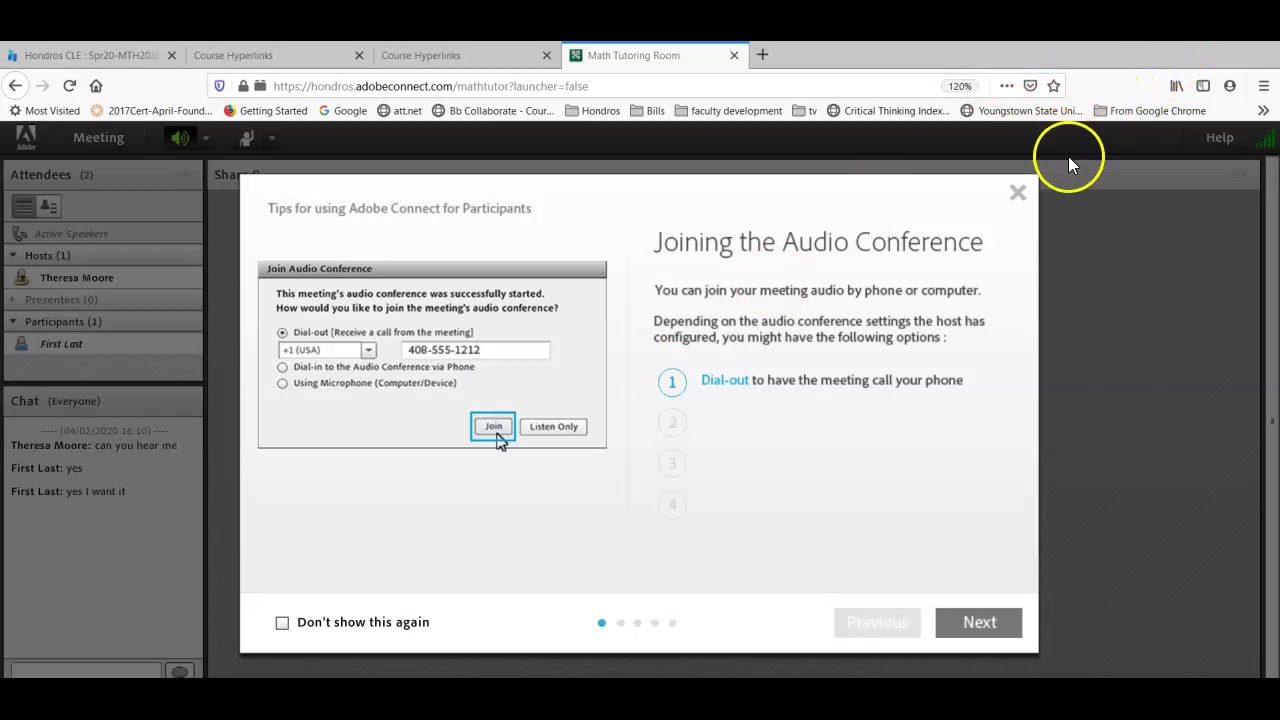Click the tracking protection shield icon

[x=220, y=86]
